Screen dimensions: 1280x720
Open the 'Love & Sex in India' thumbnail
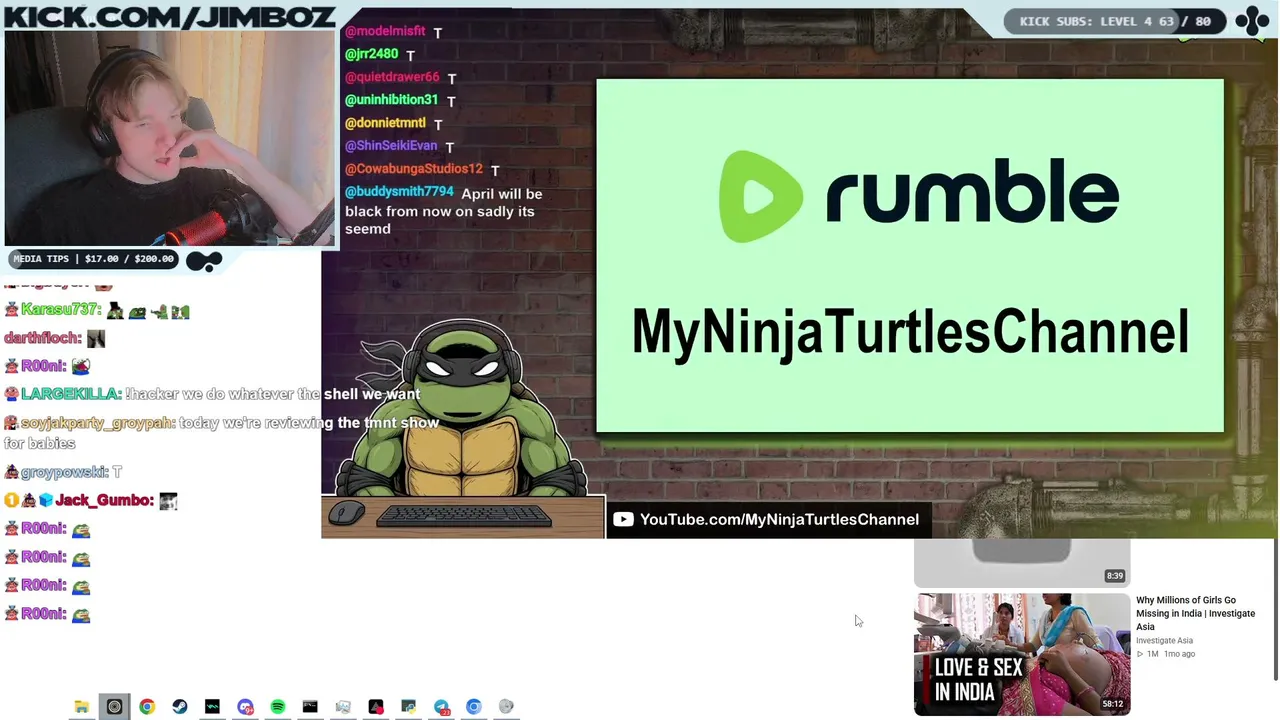[1022, 654]
